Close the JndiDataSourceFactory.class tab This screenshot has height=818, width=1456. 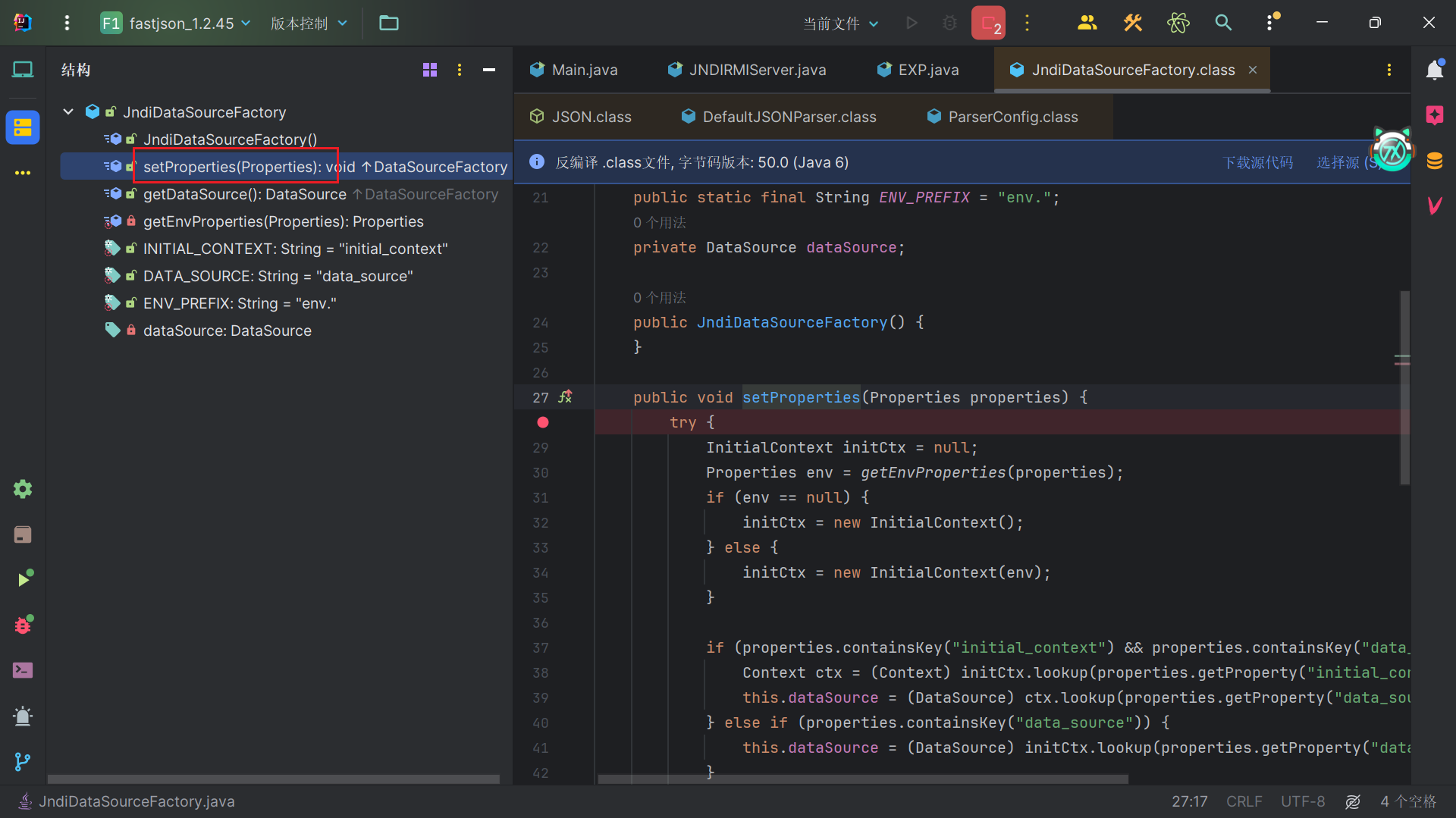tap(1253, 70)
